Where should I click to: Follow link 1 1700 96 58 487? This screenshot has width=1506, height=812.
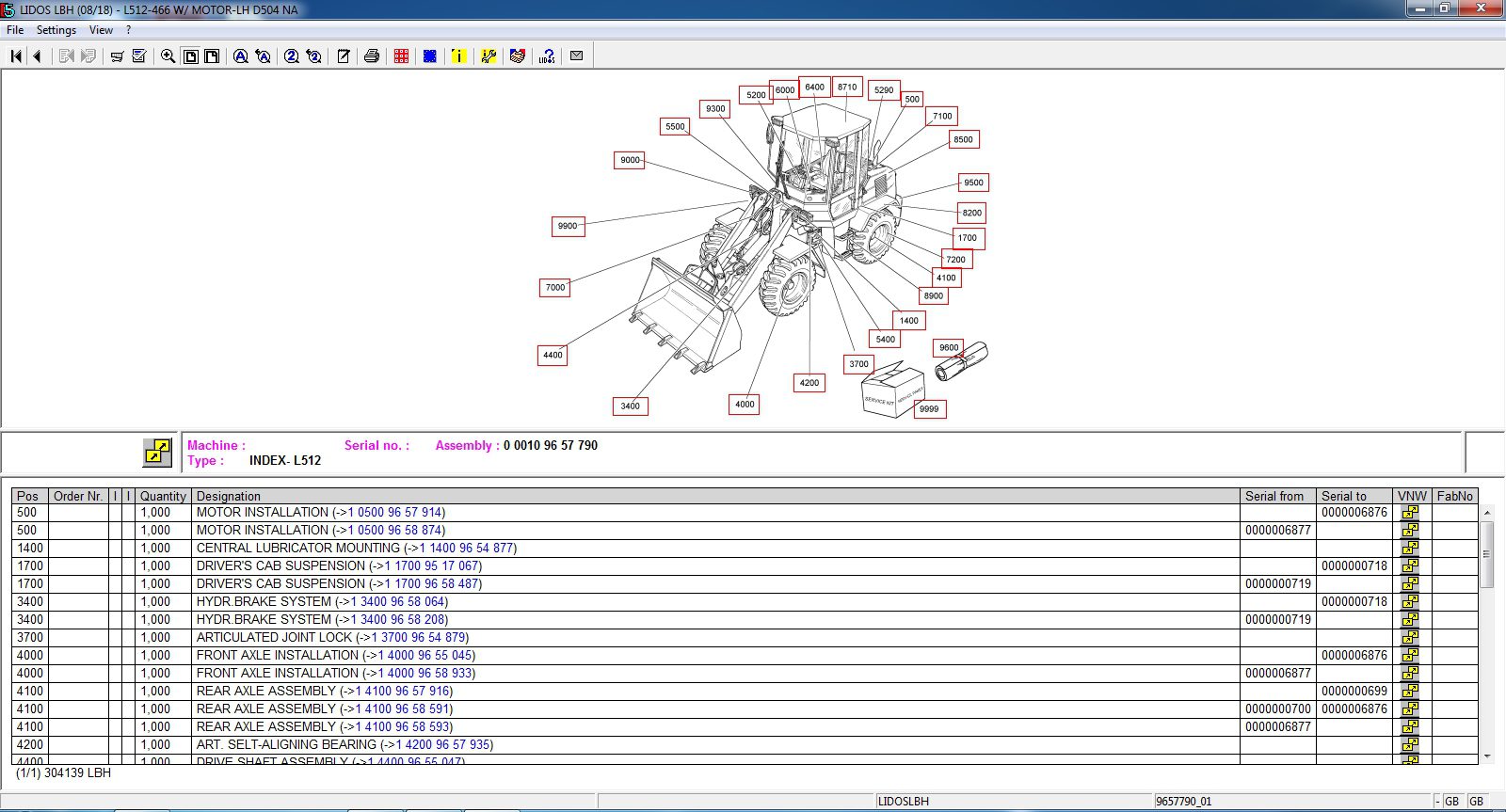pyautogui.click(x=432, y=584)
